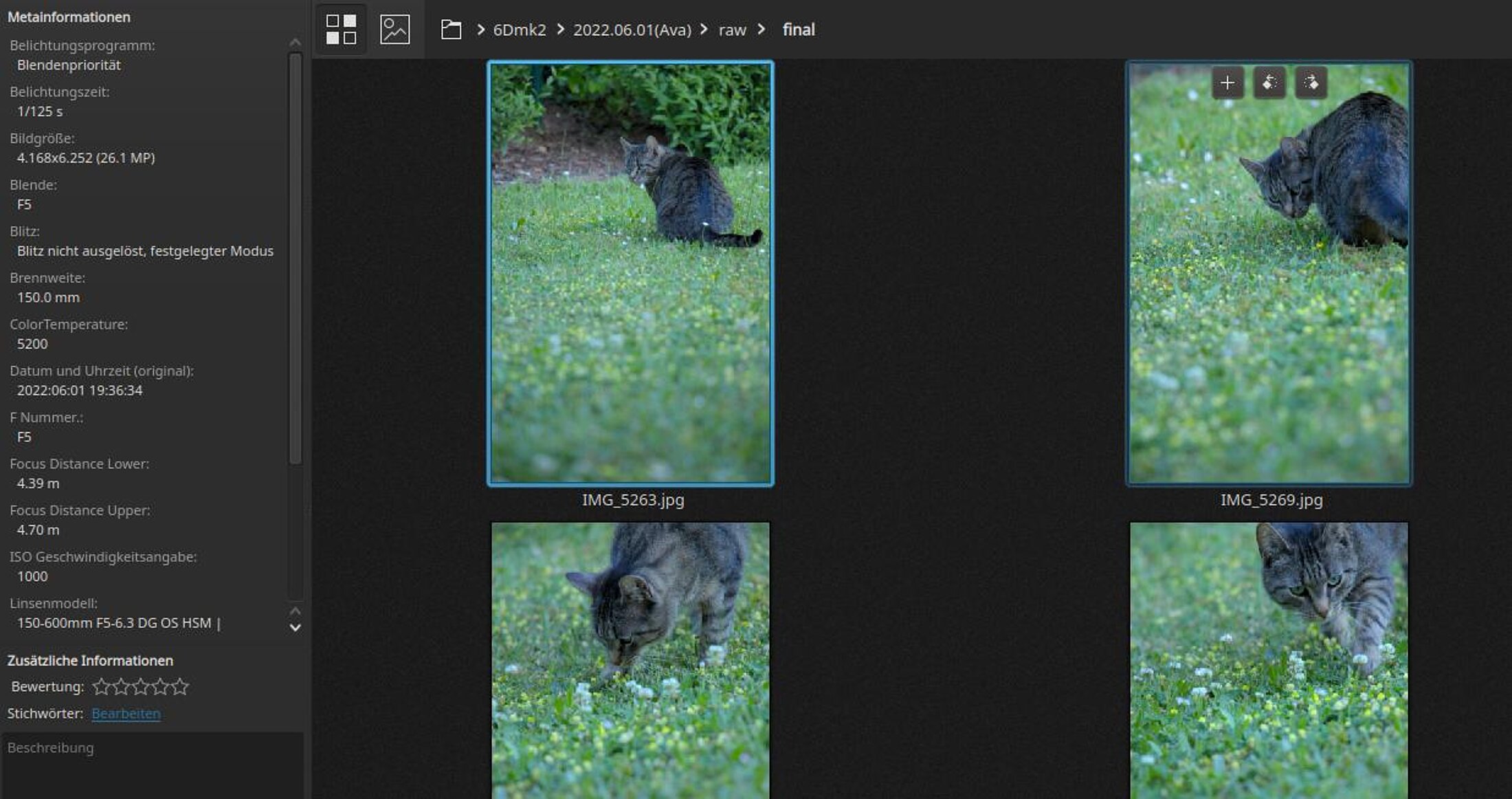The height and width of the screenshot is (799, 1512).
Task: Rotate IMG_5269 left via overlay button
Action: click(1269, 83)
